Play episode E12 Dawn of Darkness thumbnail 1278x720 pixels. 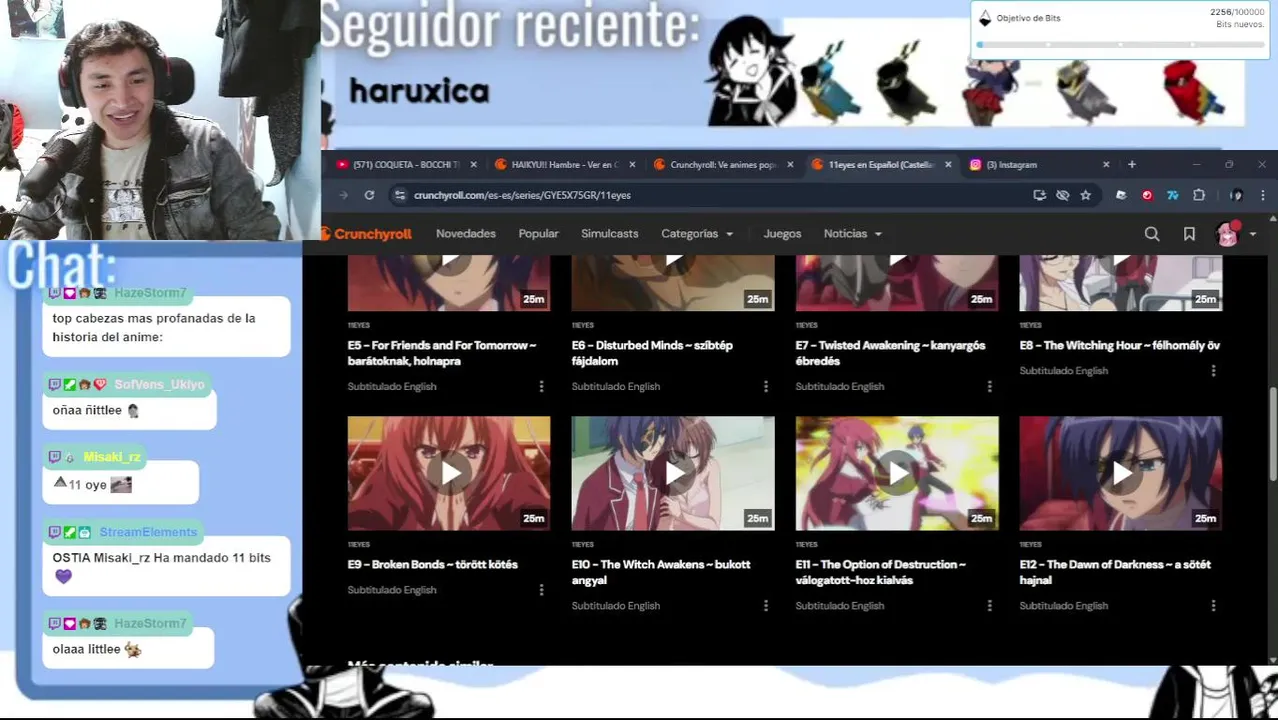[1121, 473]
